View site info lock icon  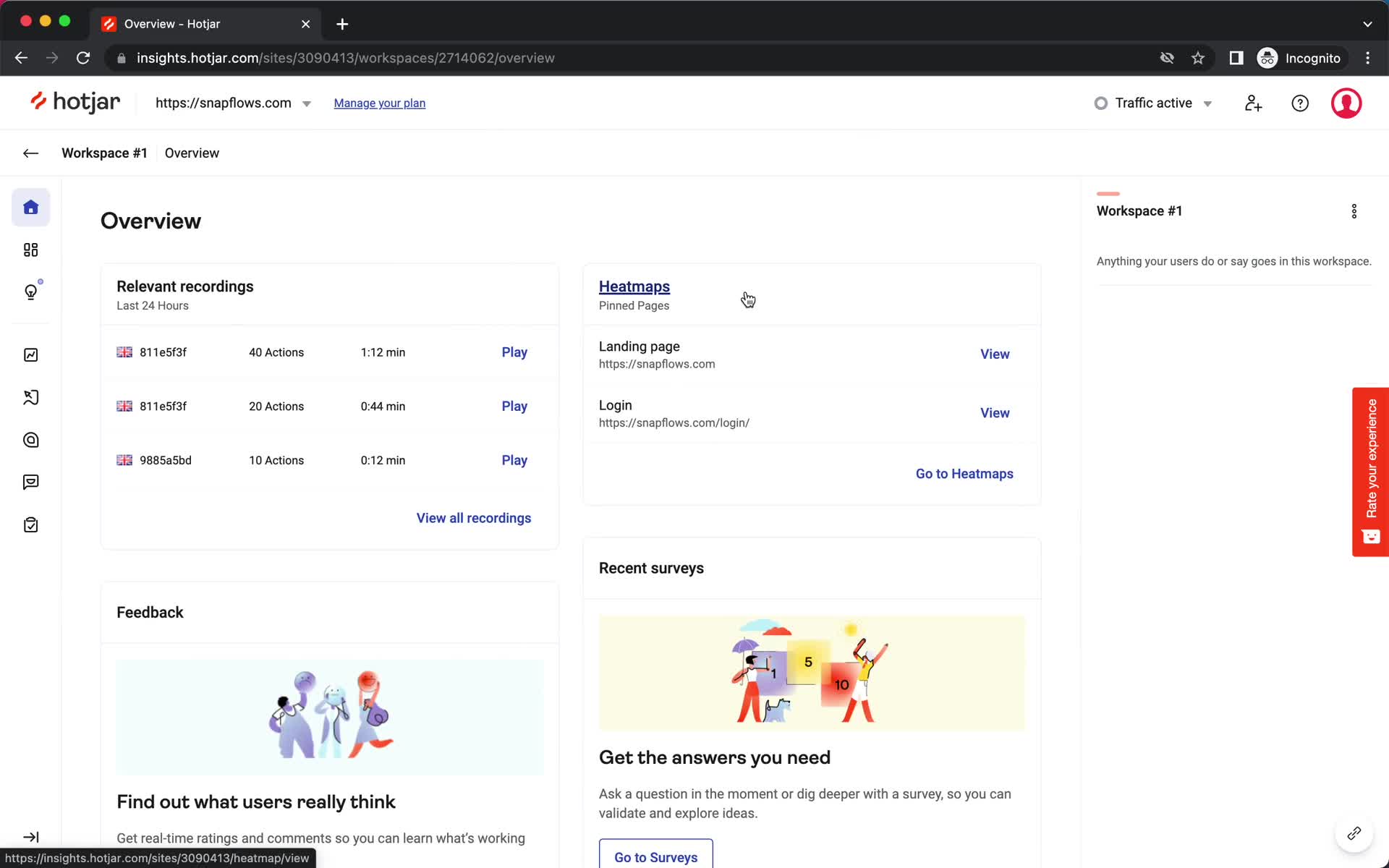click(x=122, y=58)
